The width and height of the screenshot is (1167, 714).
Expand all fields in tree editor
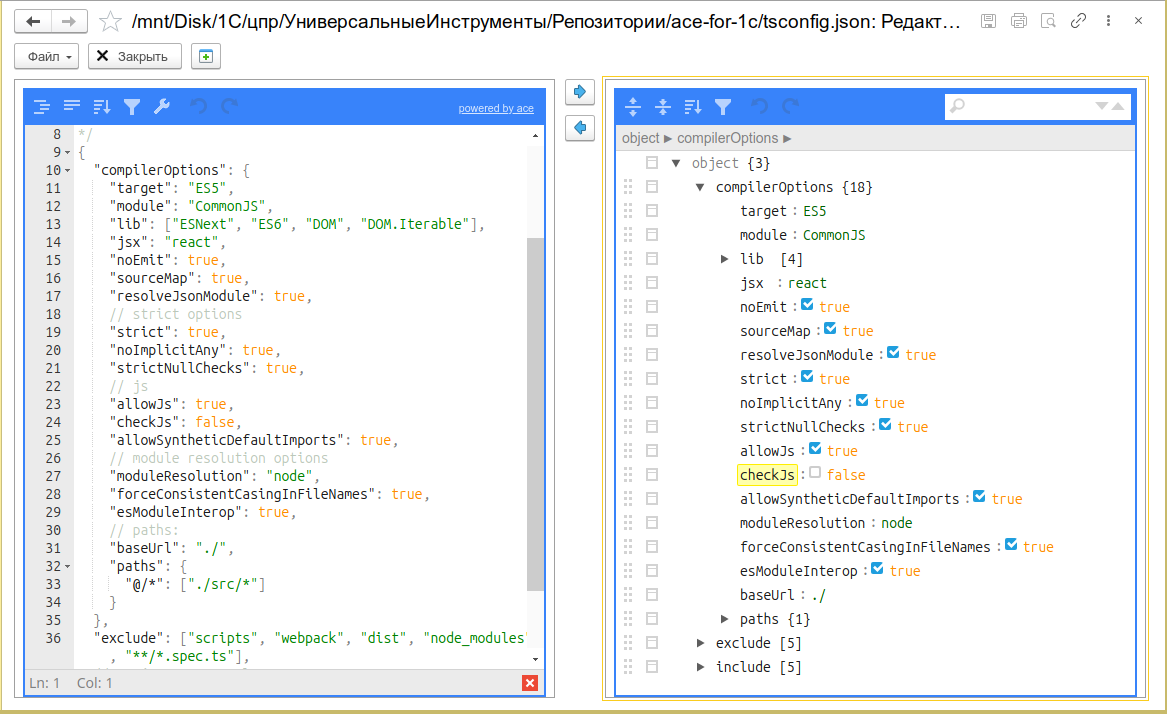(633, 107)
